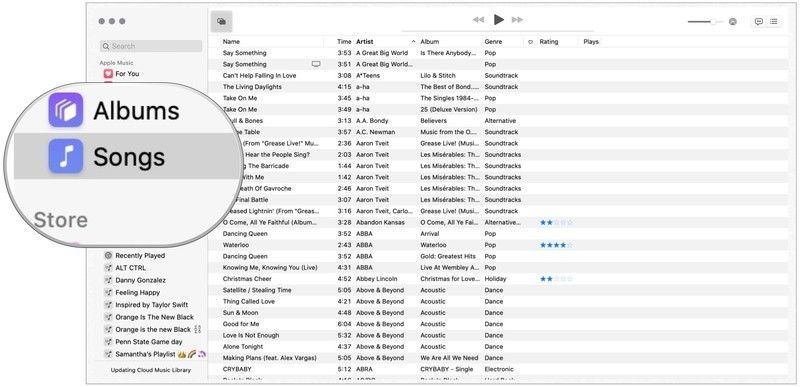Click the Recently Played clock icon
Screen dimensions: 800x387
pos(108,255)
